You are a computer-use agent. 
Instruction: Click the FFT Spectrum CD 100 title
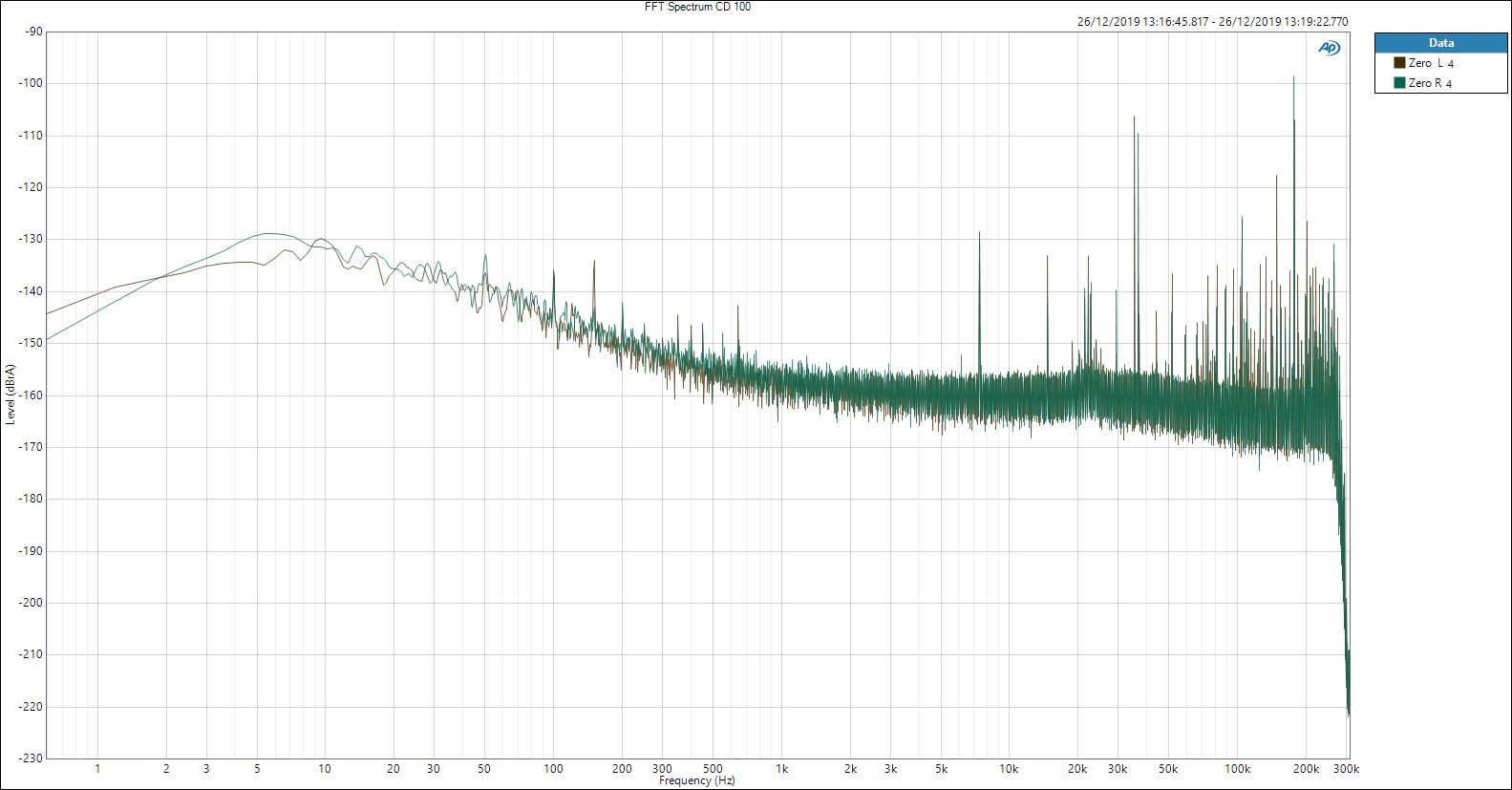pyautogui.click(x=697, y=7)
